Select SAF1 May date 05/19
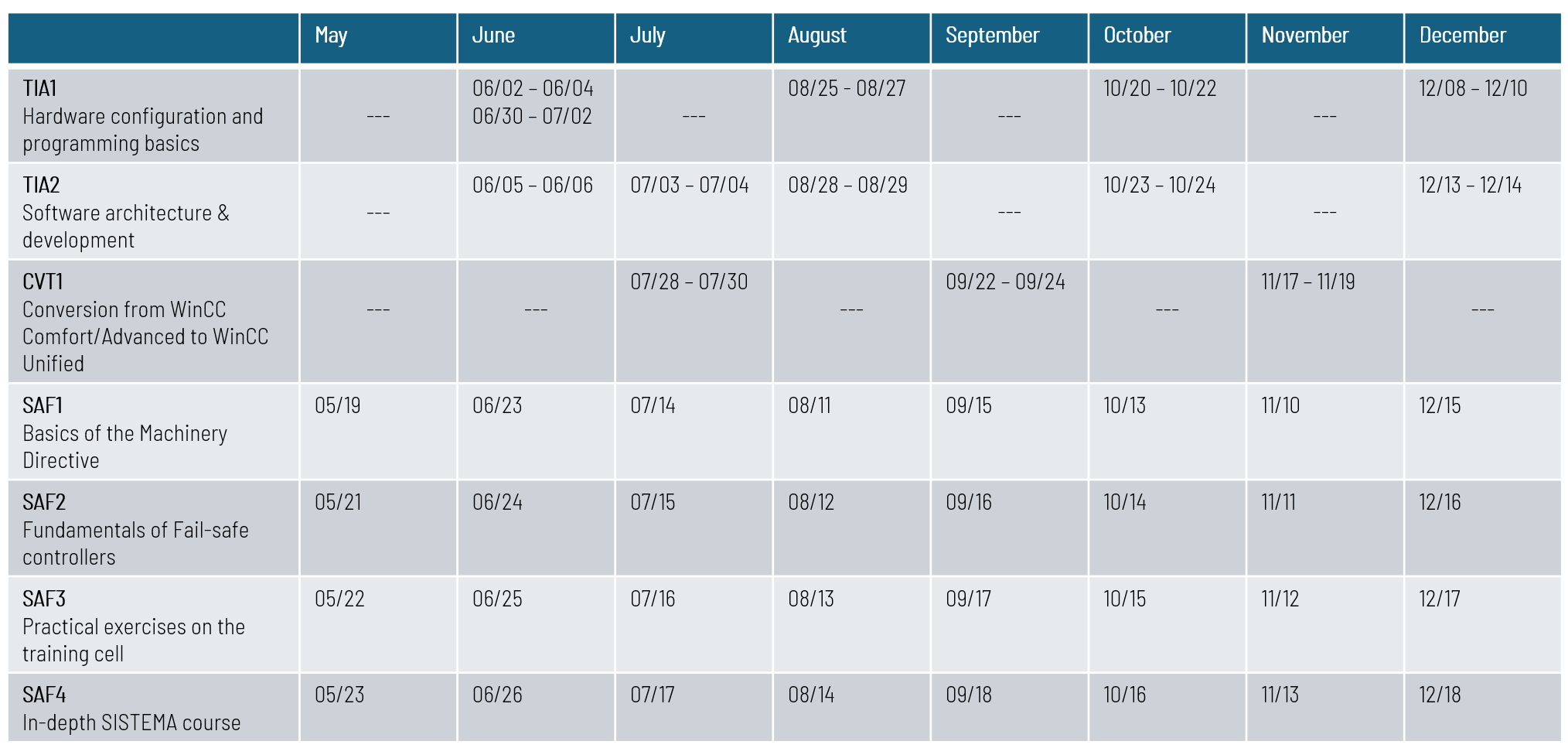 pos(338,405)
